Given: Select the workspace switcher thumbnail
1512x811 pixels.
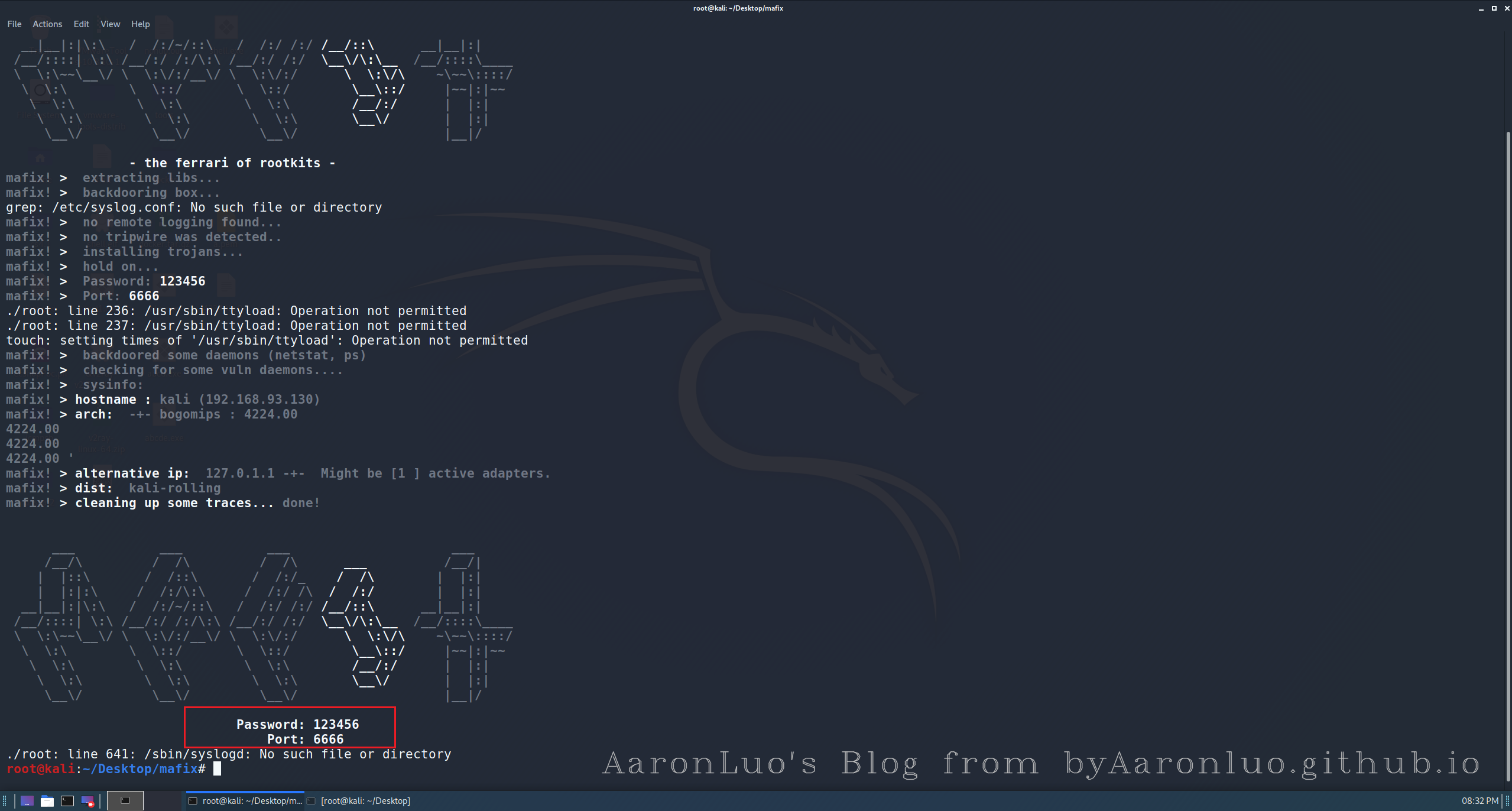Looking at the screenshot, I should (125, 801).
